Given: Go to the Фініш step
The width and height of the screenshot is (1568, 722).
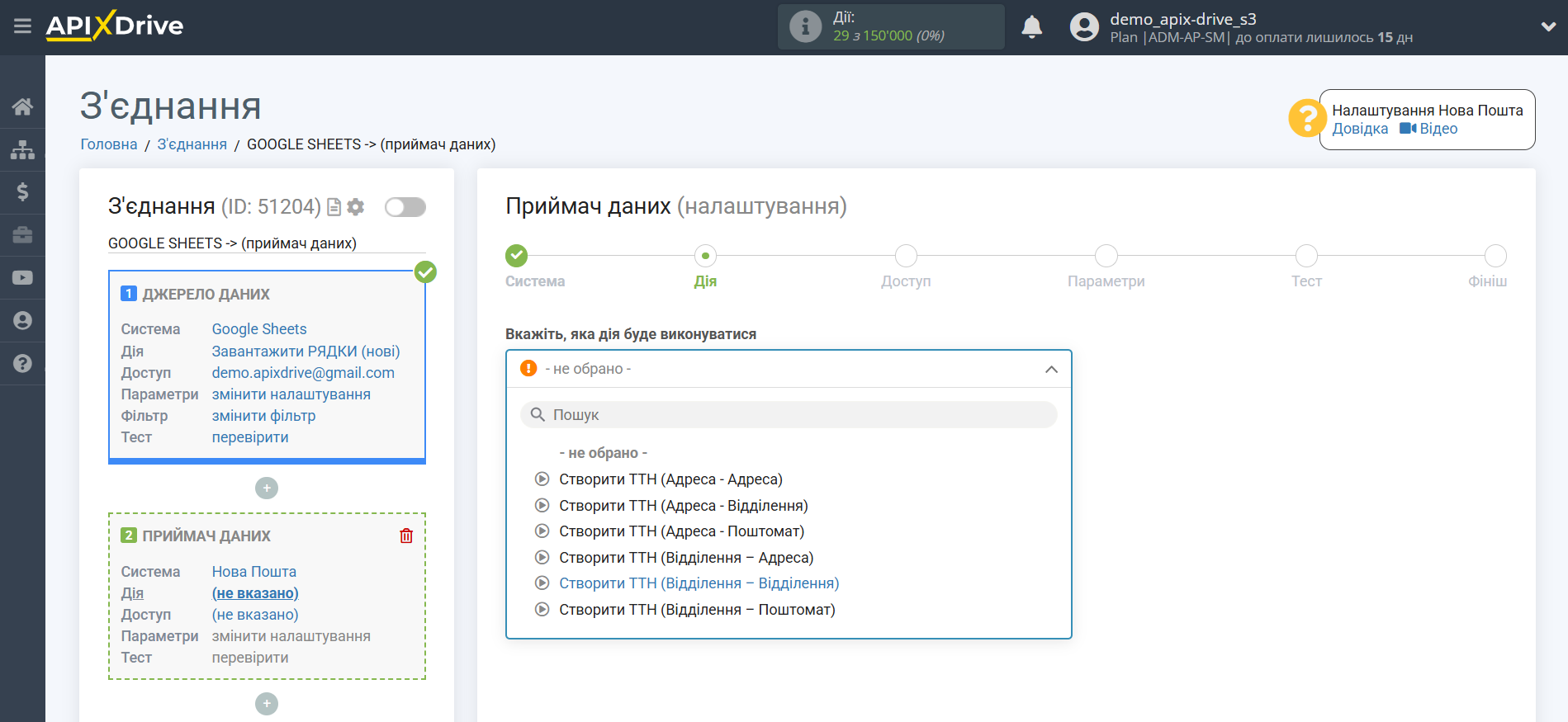Looking at the screenshot, I should (1495, 256).
